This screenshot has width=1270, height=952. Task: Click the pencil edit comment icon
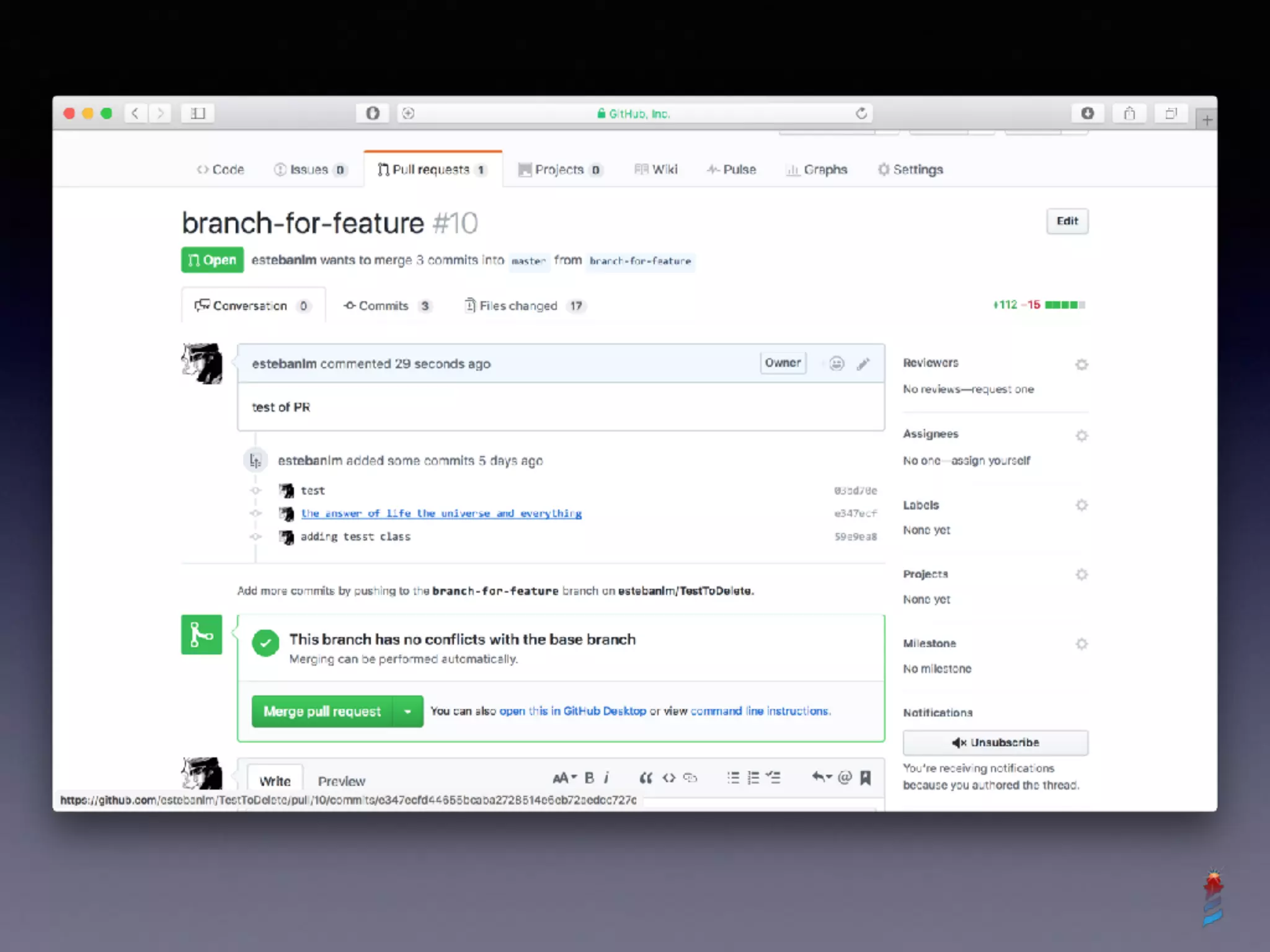[x=863, y=364]
